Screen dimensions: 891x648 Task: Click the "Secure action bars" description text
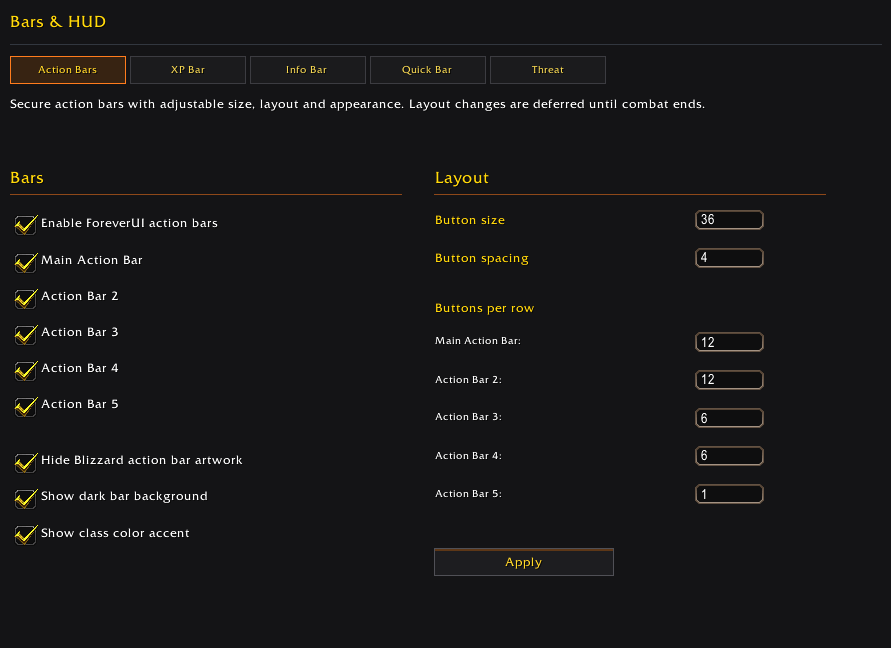(357, 104)
